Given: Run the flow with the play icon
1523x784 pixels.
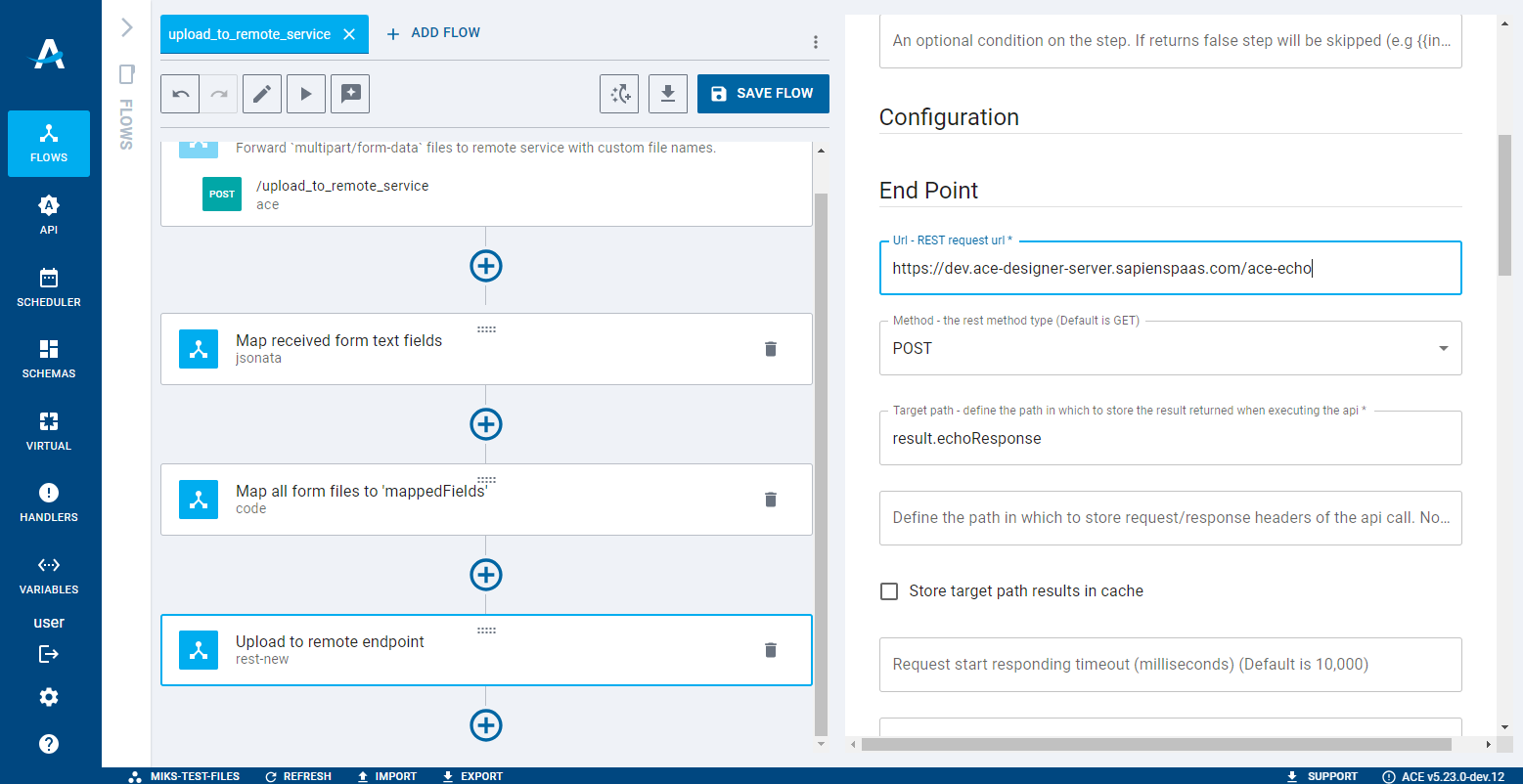Looking at the screenshot, I should [x=306, y=93].
